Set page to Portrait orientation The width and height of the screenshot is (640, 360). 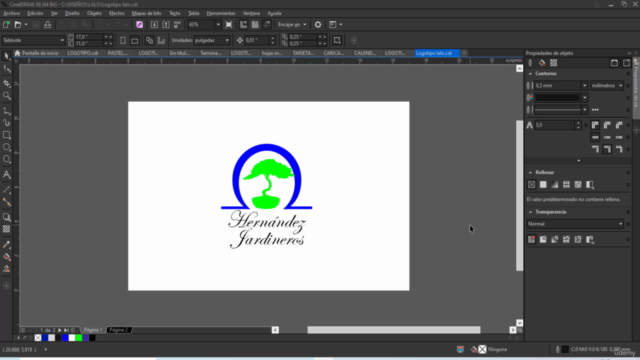(x=123, y=40)
